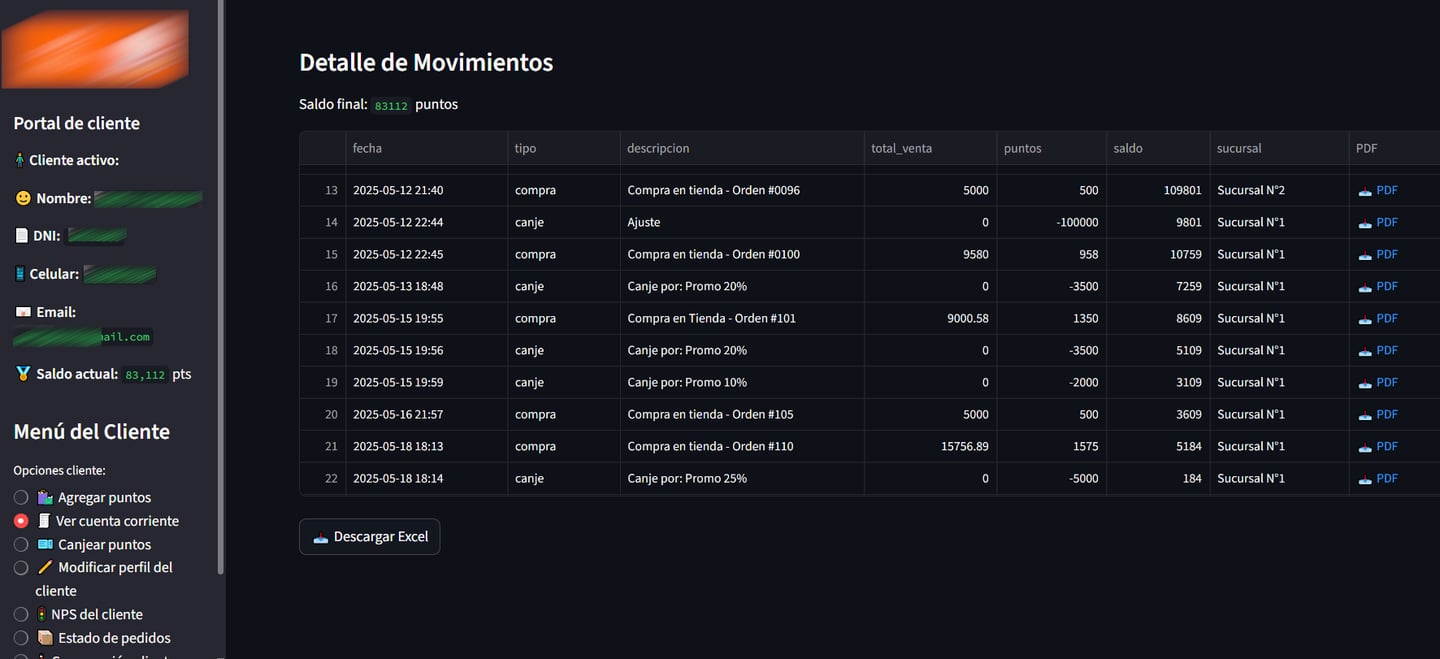
Task: Click the package icon for Estado de pedidos
Action: coord(45,638)
